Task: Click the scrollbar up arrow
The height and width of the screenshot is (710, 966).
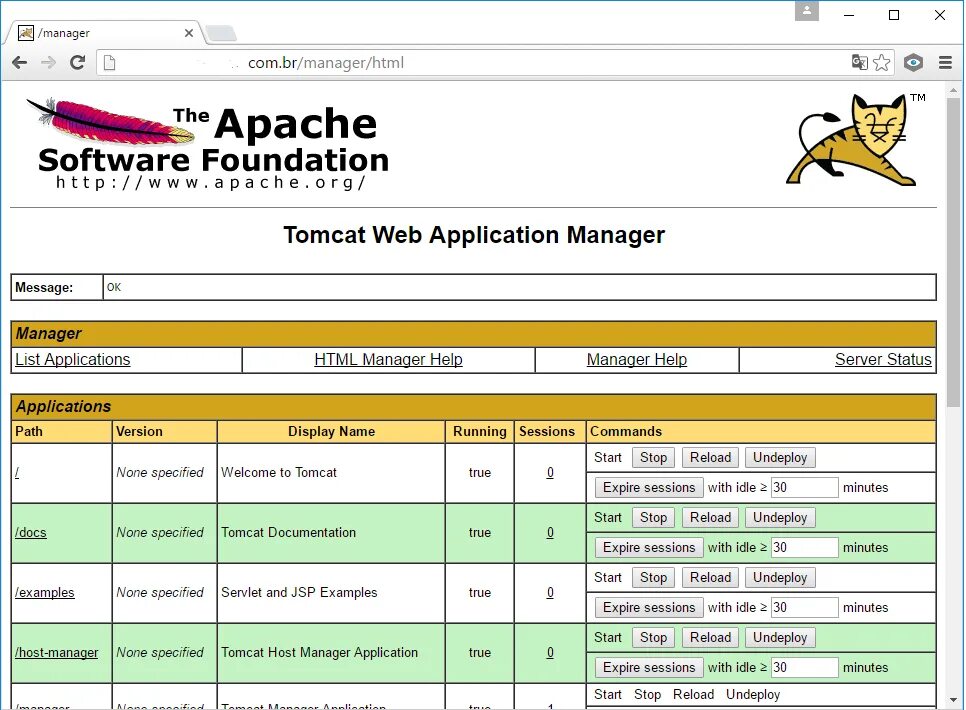Action: coord(954,90)
